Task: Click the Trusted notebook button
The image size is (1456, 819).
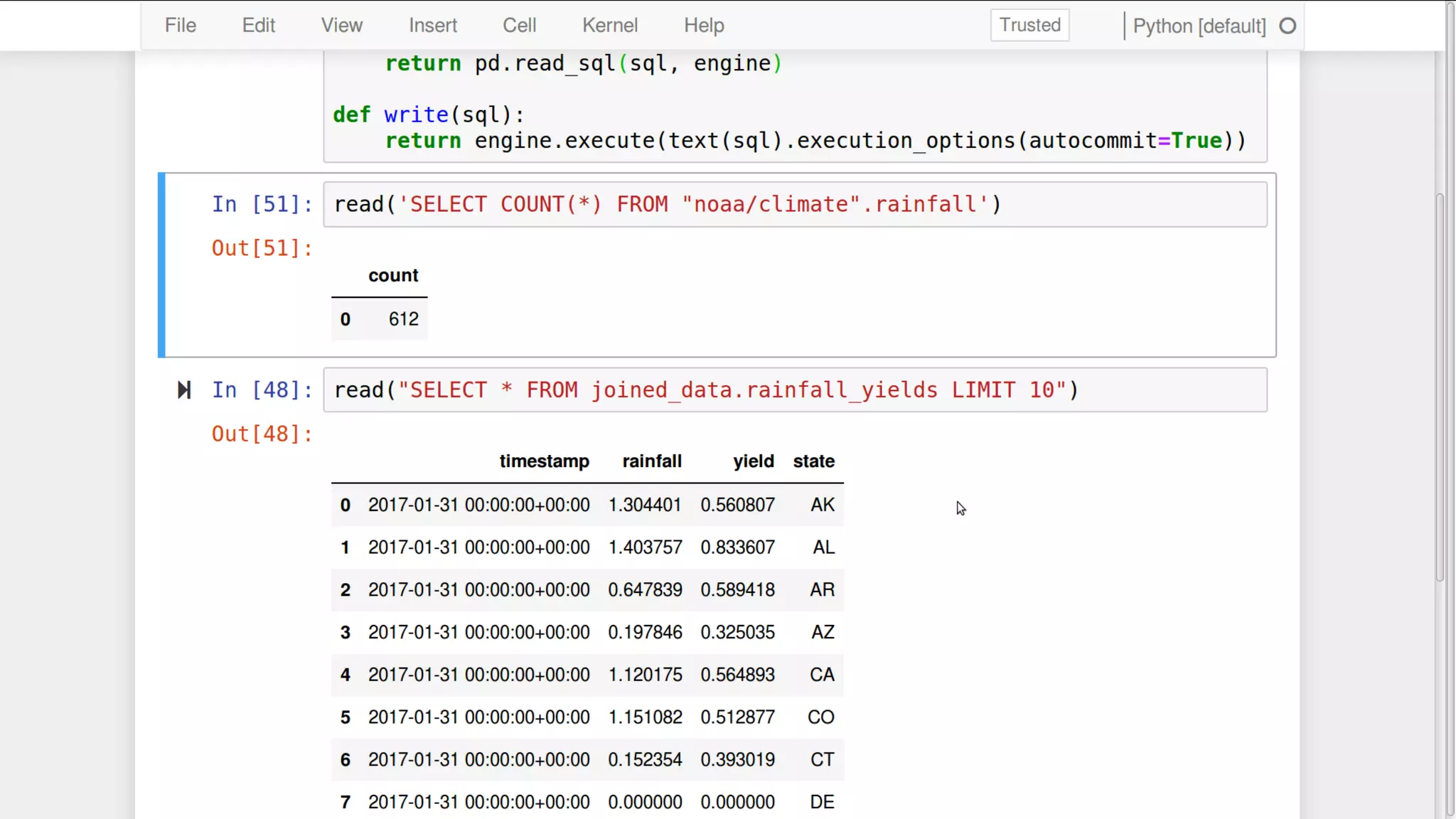Action: [x=1029, y=26]
